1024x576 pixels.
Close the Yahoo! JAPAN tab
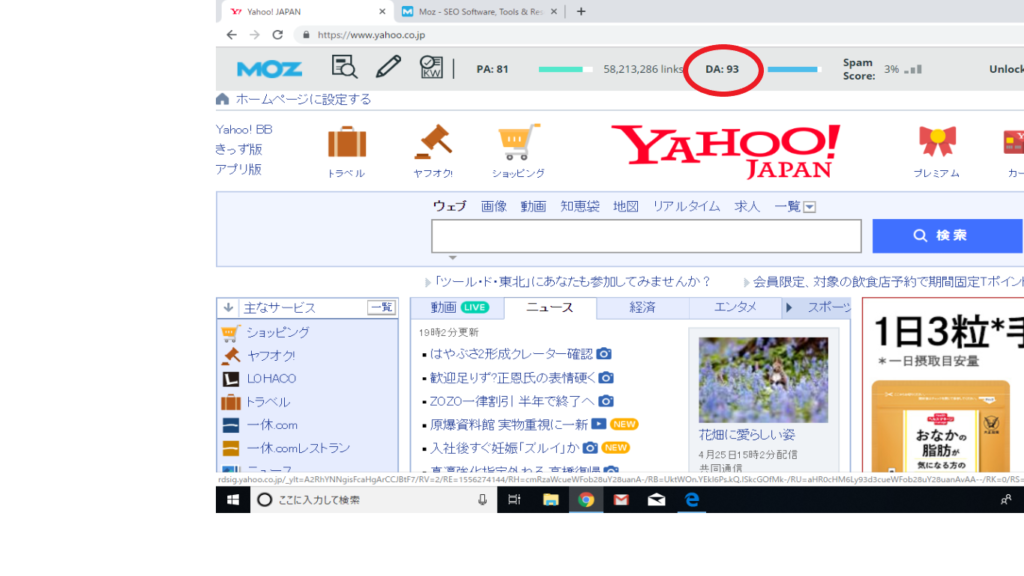click(382, 12)
